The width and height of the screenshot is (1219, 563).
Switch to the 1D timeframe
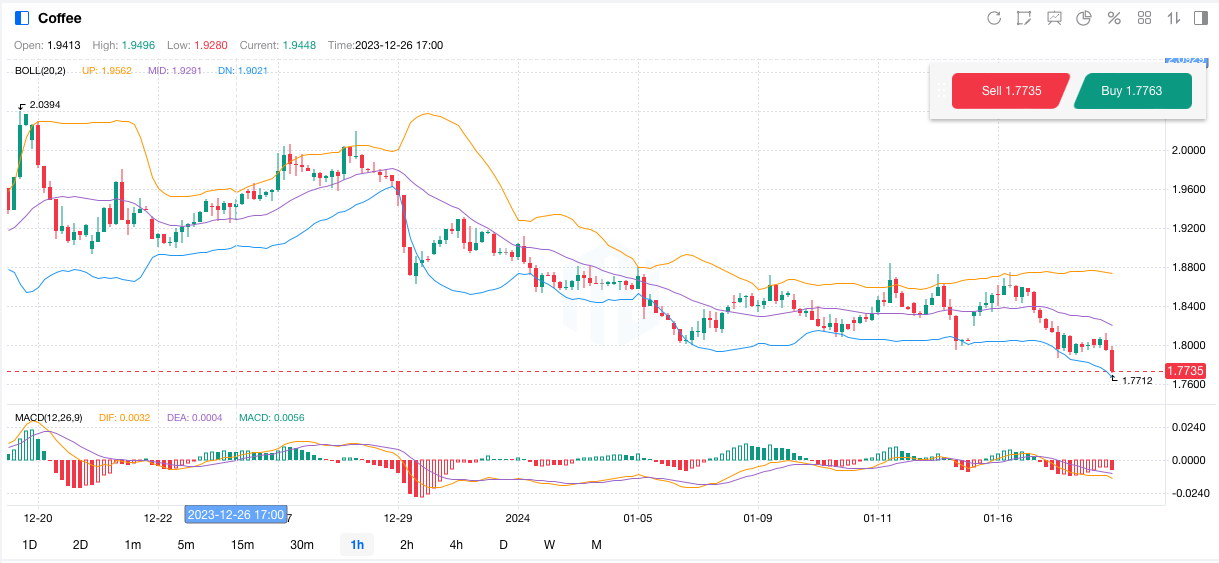click(x=30, y=545)
